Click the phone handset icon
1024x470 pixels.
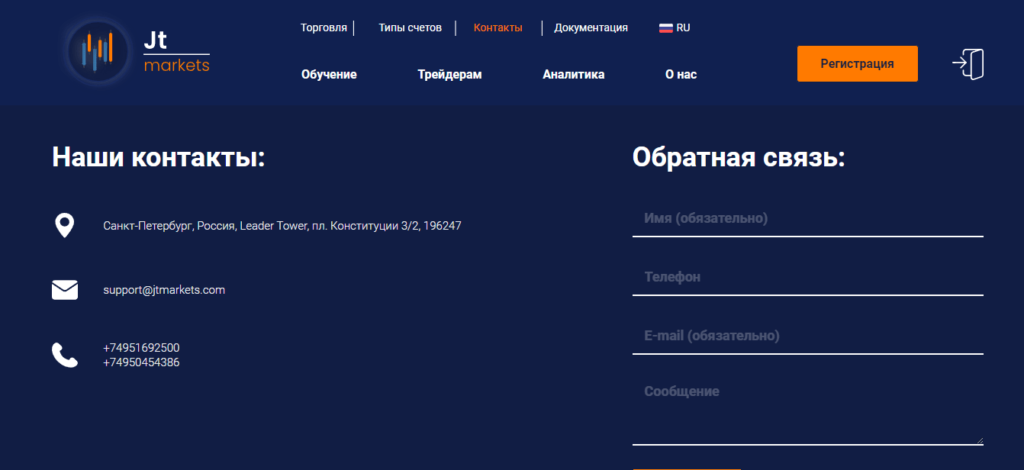coord(65,354)
